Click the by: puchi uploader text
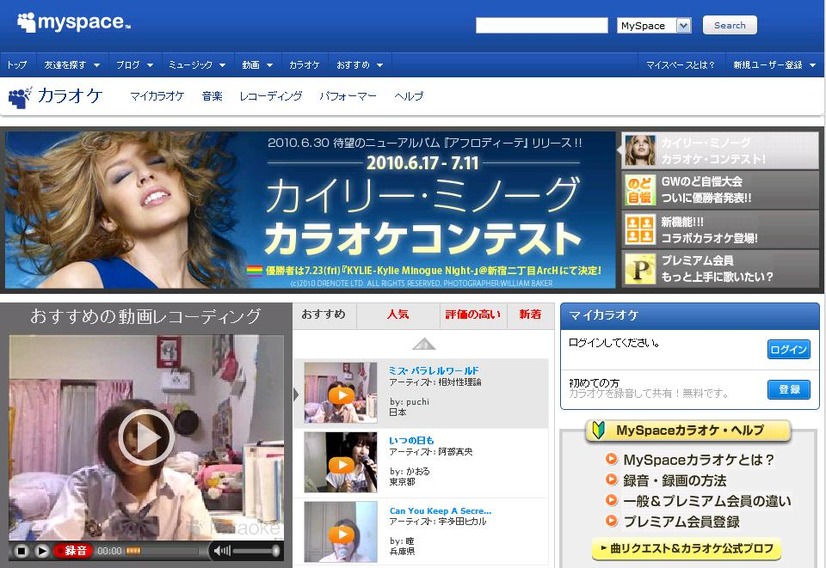The image size is (826, 568). point(409,401)
